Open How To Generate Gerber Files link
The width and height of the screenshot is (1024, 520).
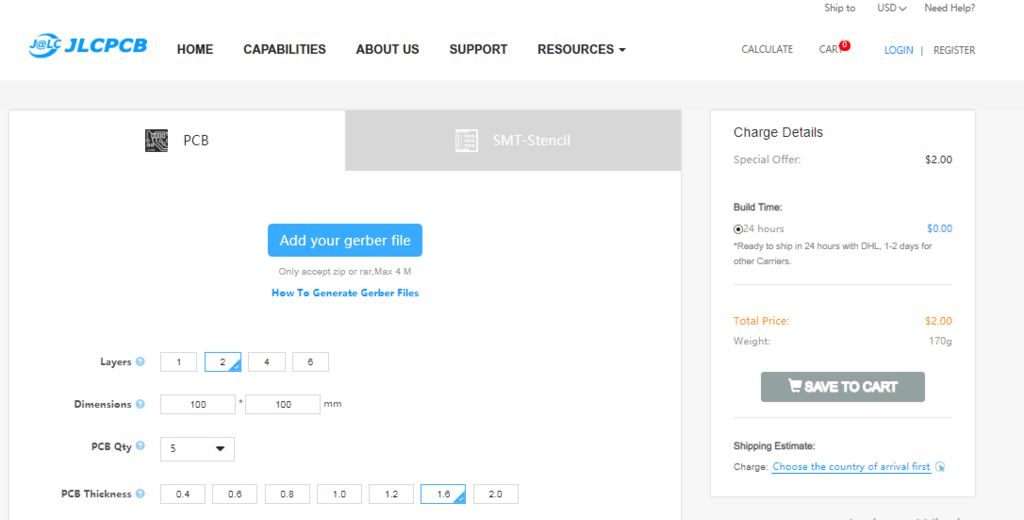point(345,293)
